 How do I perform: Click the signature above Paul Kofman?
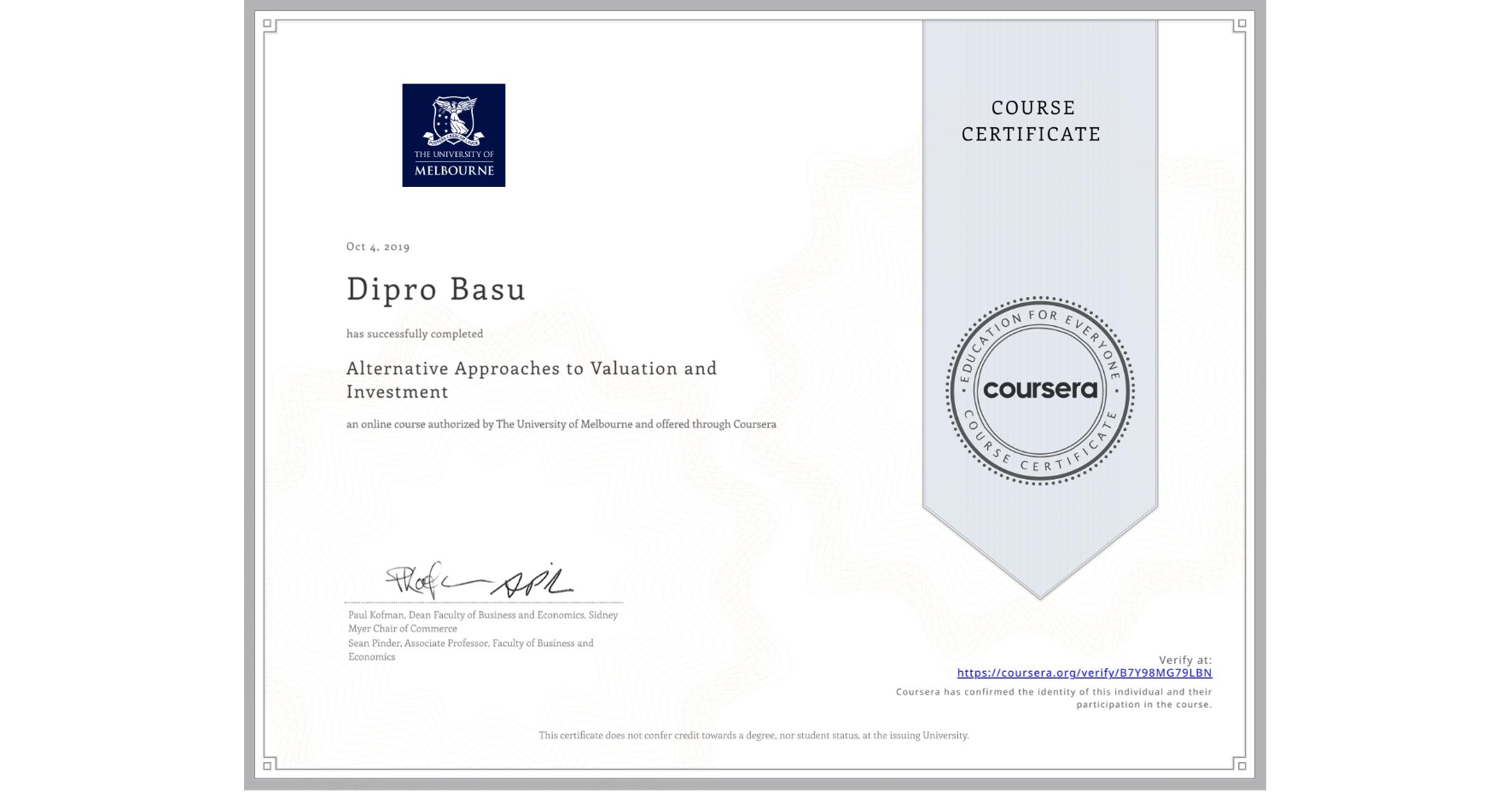point(480,579)
